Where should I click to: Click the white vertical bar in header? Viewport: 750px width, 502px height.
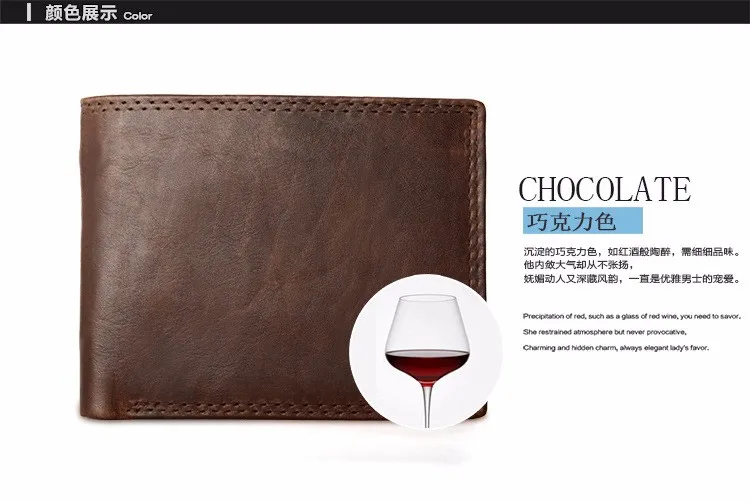click(x=29, y=12)
